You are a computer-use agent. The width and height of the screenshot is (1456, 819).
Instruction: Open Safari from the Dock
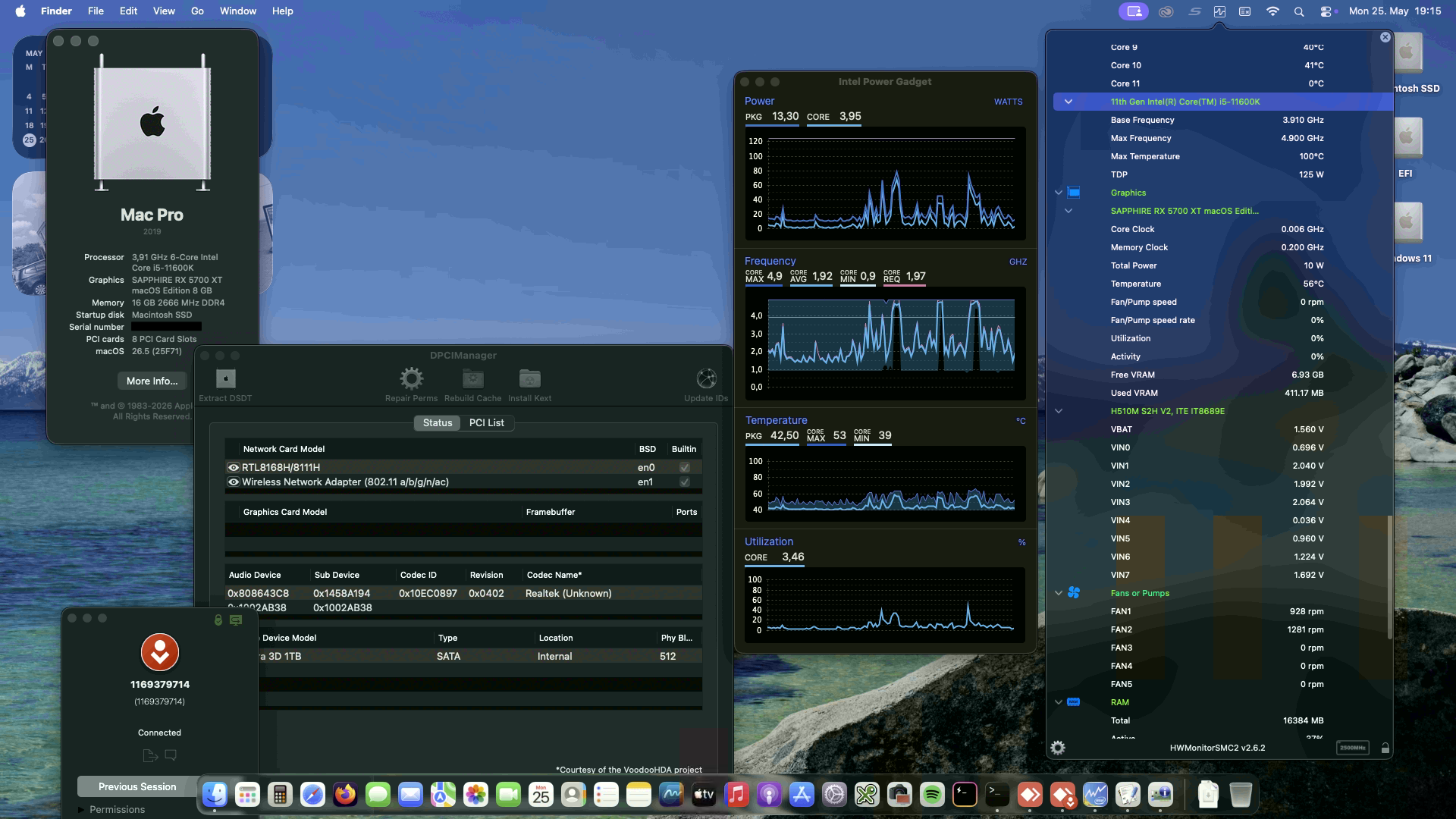pos(312,795)
